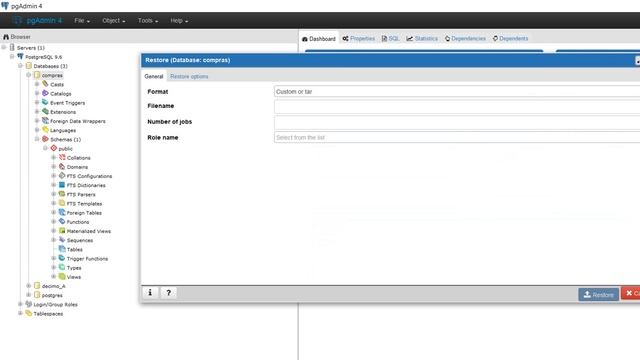Click the Tables icon
640x360 pixels.
[62, 249]
